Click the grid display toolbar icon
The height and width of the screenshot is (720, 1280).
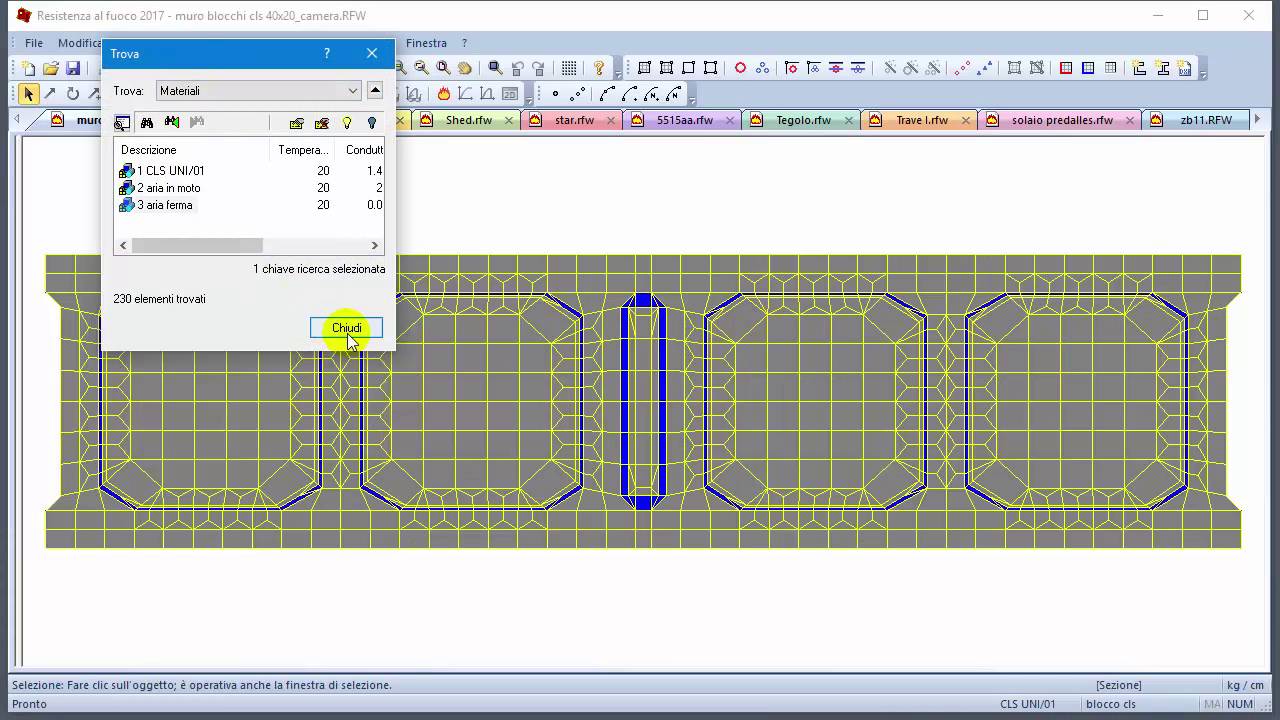pos(569,68)
